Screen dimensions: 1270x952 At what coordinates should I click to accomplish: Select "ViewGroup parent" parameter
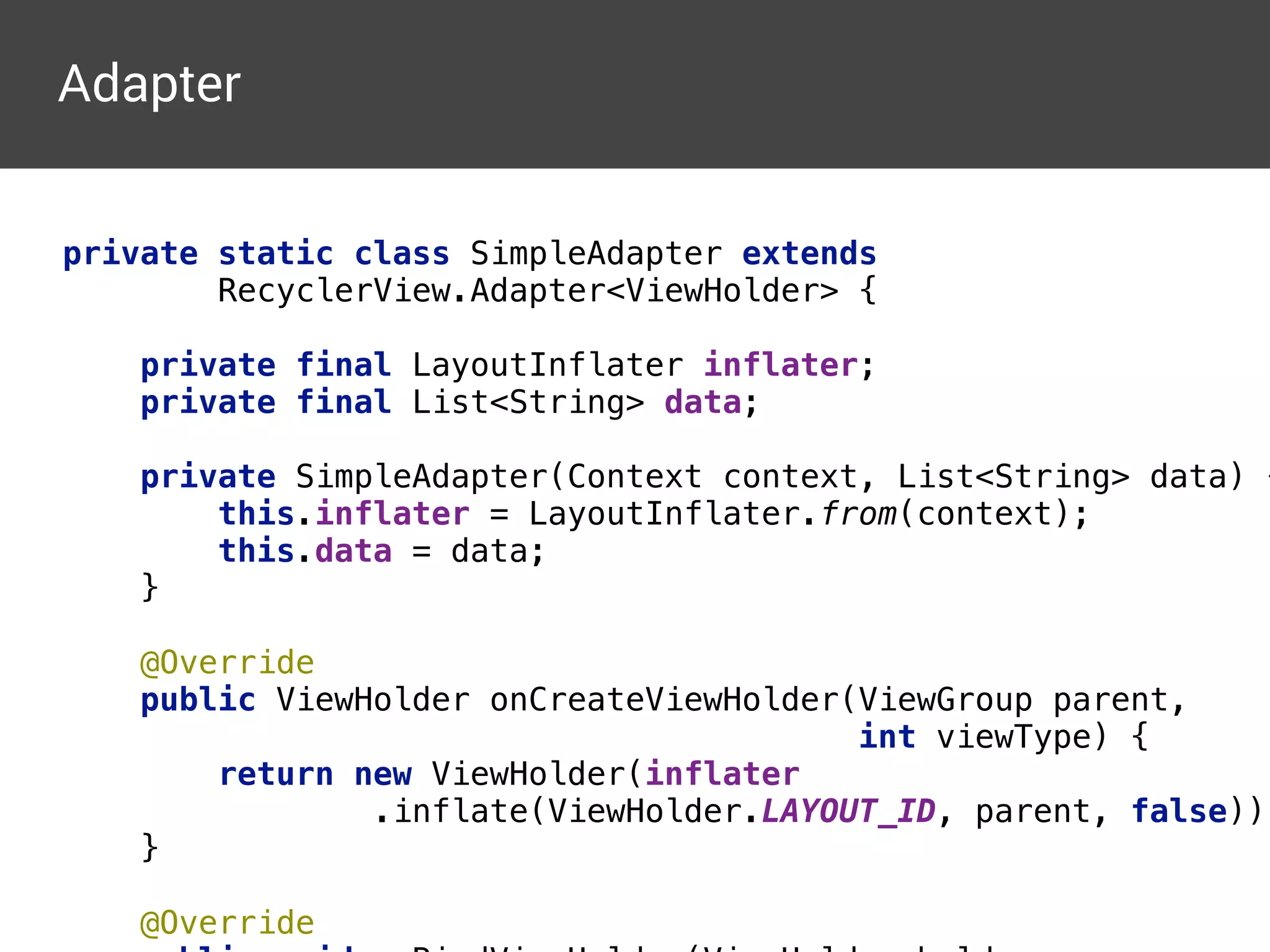coord(1013,701)
